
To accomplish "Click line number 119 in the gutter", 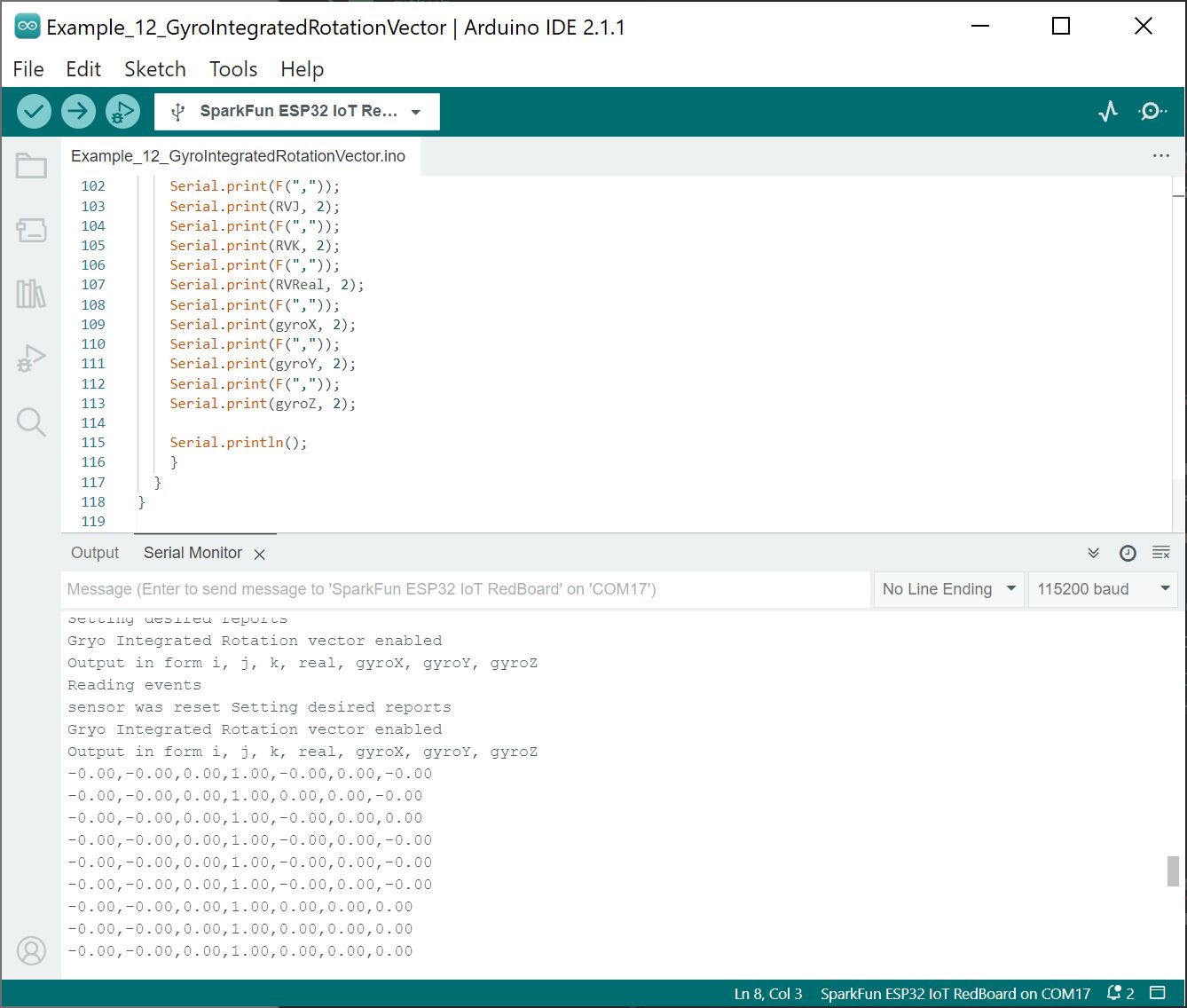I will click(93, 522).
